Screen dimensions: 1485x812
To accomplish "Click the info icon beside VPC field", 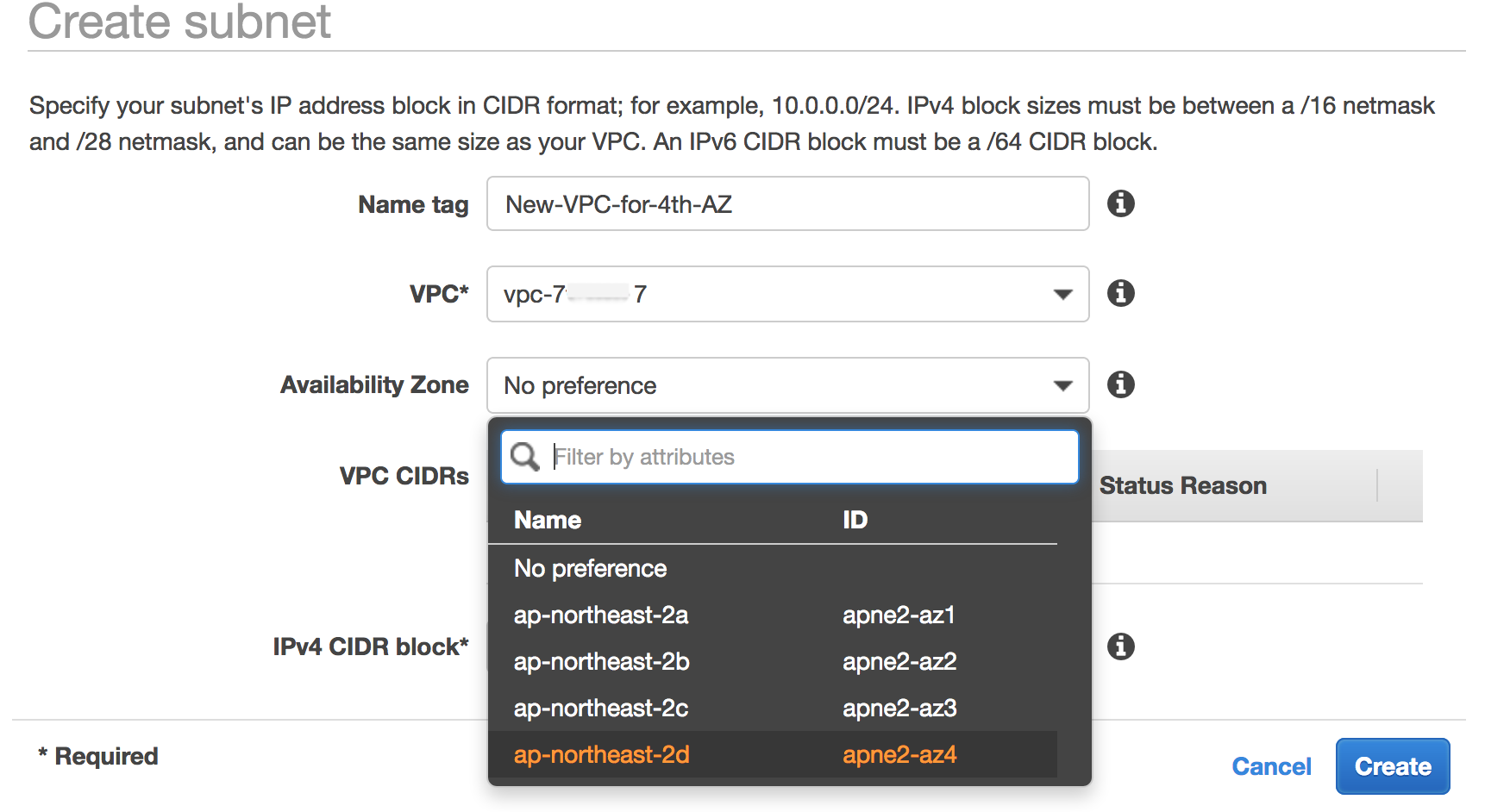I will [1120, 293].
